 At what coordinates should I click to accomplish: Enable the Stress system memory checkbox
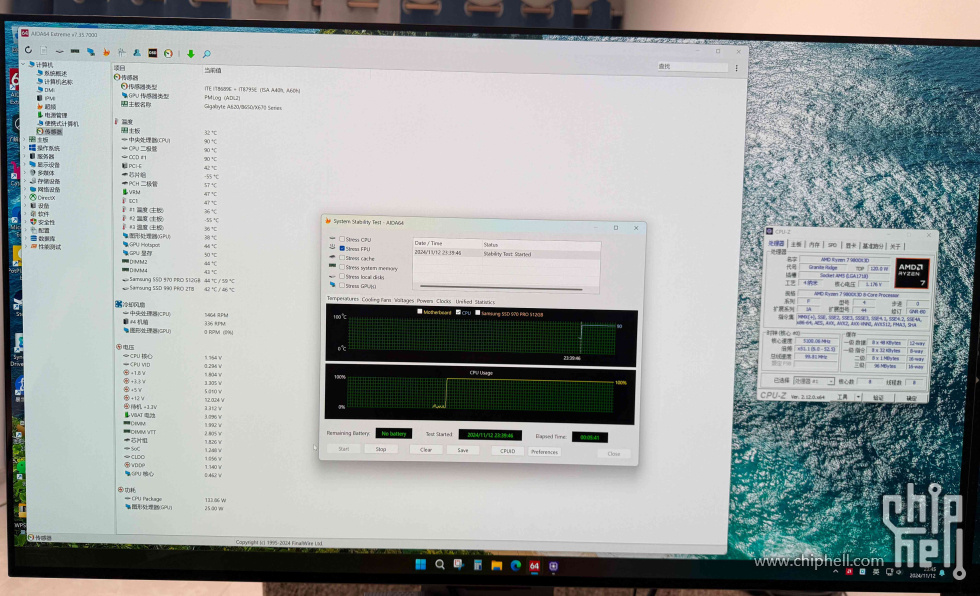[x=342, y=267]
